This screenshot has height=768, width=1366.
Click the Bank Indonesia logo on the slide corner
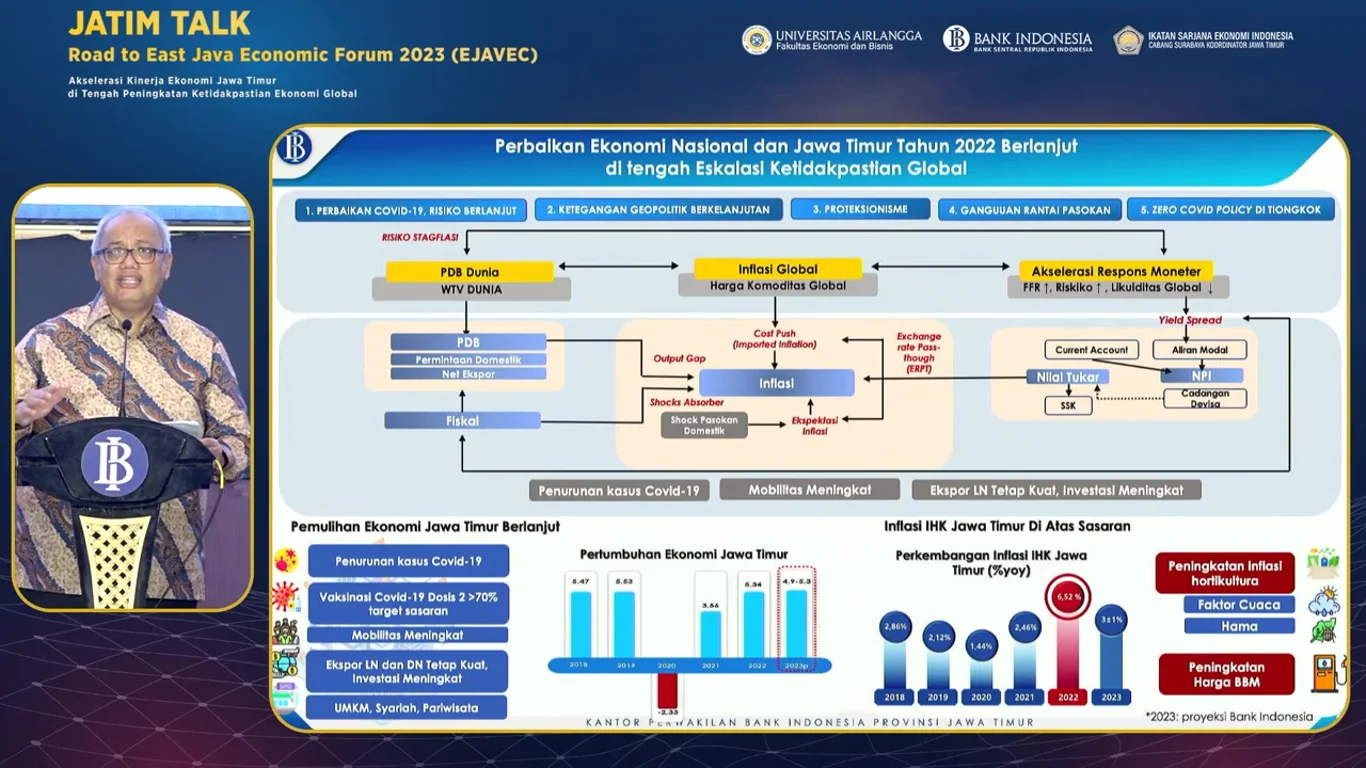click(x=295, y=147)
